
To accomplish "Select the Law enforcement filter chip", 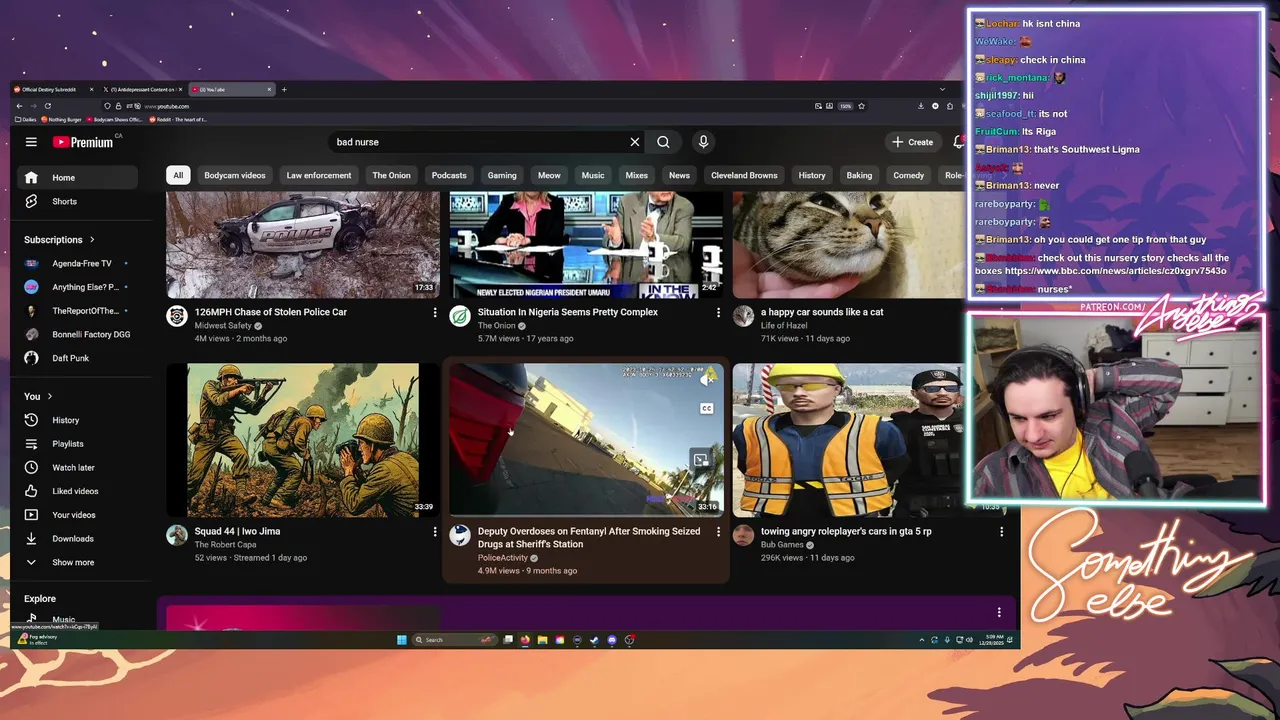I will 319,175.
